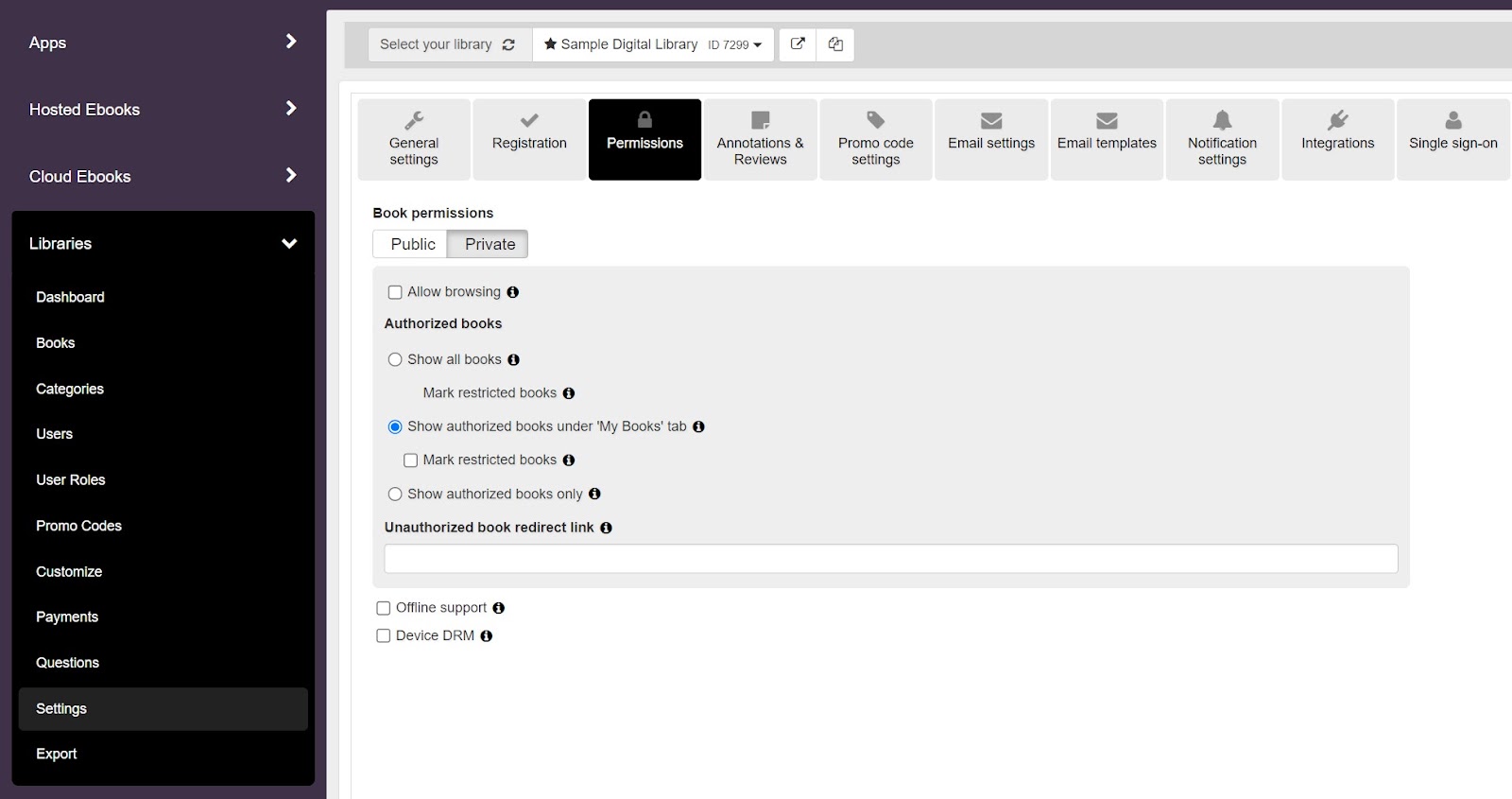This screenshot has height=799, width=1512.
Task: Click info icon next to Allow browsing
Action: (x=513, y=292)
